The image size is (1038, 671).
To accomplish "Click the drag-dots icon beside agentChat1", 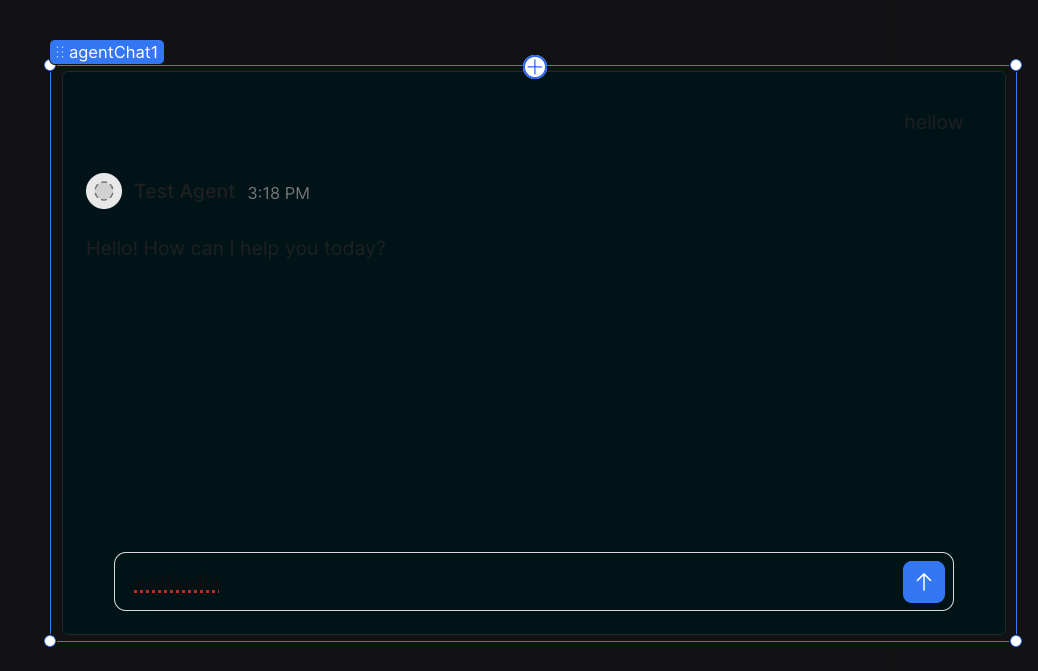I will click(x=60, y=52).
